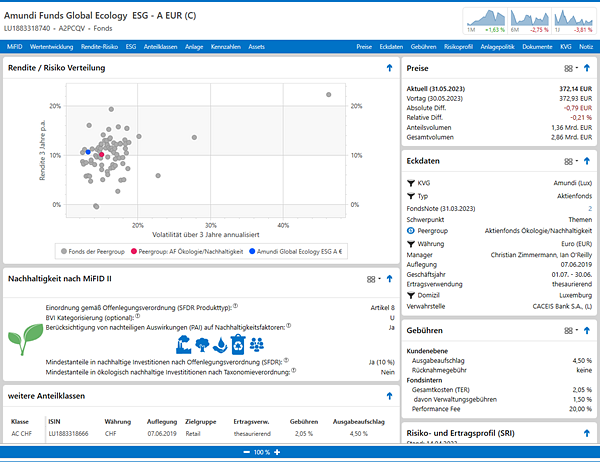Click up arrow in Rendite / Risiko Verteilung panel
Viewport: 600px width, 462px height.
click(389, 68)
